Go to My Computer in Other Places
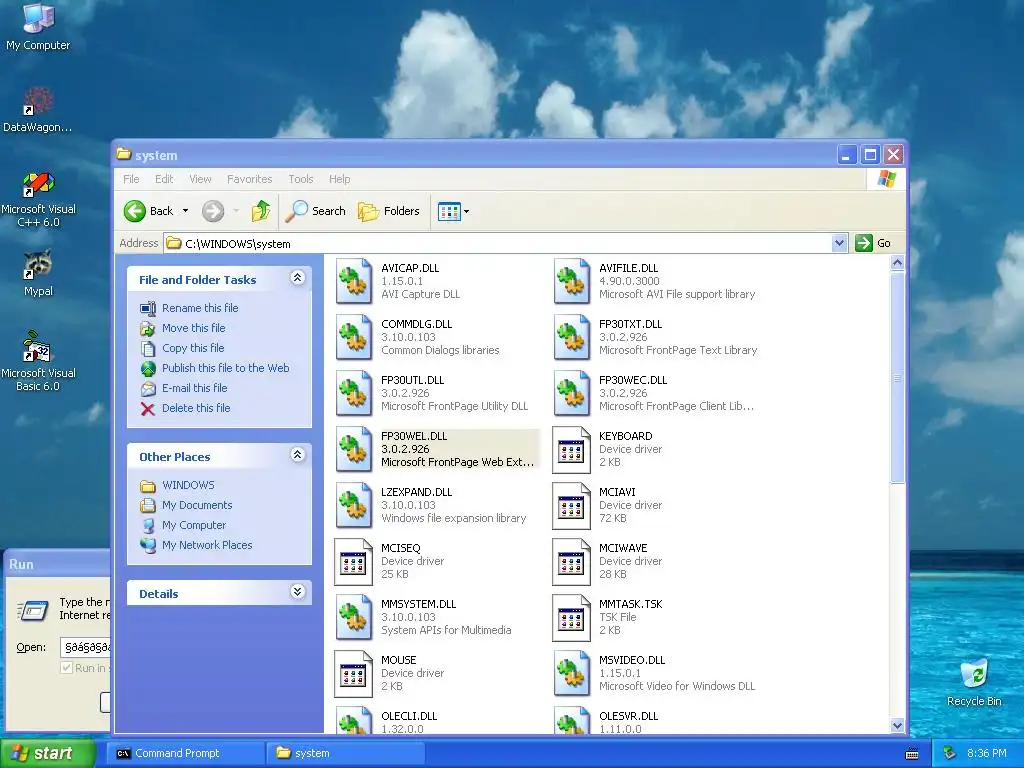The width and height of the screenshot is (1024, 768). [194, 525]
